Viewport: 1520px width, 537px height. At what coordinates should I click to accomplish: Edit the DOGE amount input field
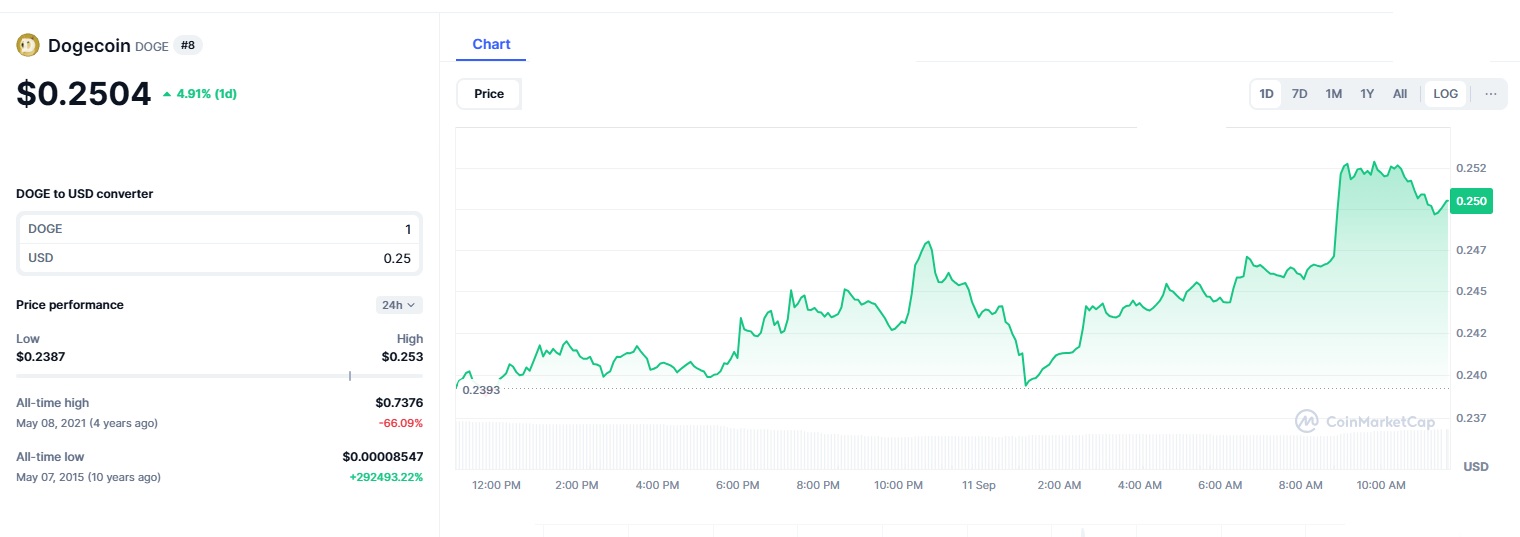(x=220, y=229)
